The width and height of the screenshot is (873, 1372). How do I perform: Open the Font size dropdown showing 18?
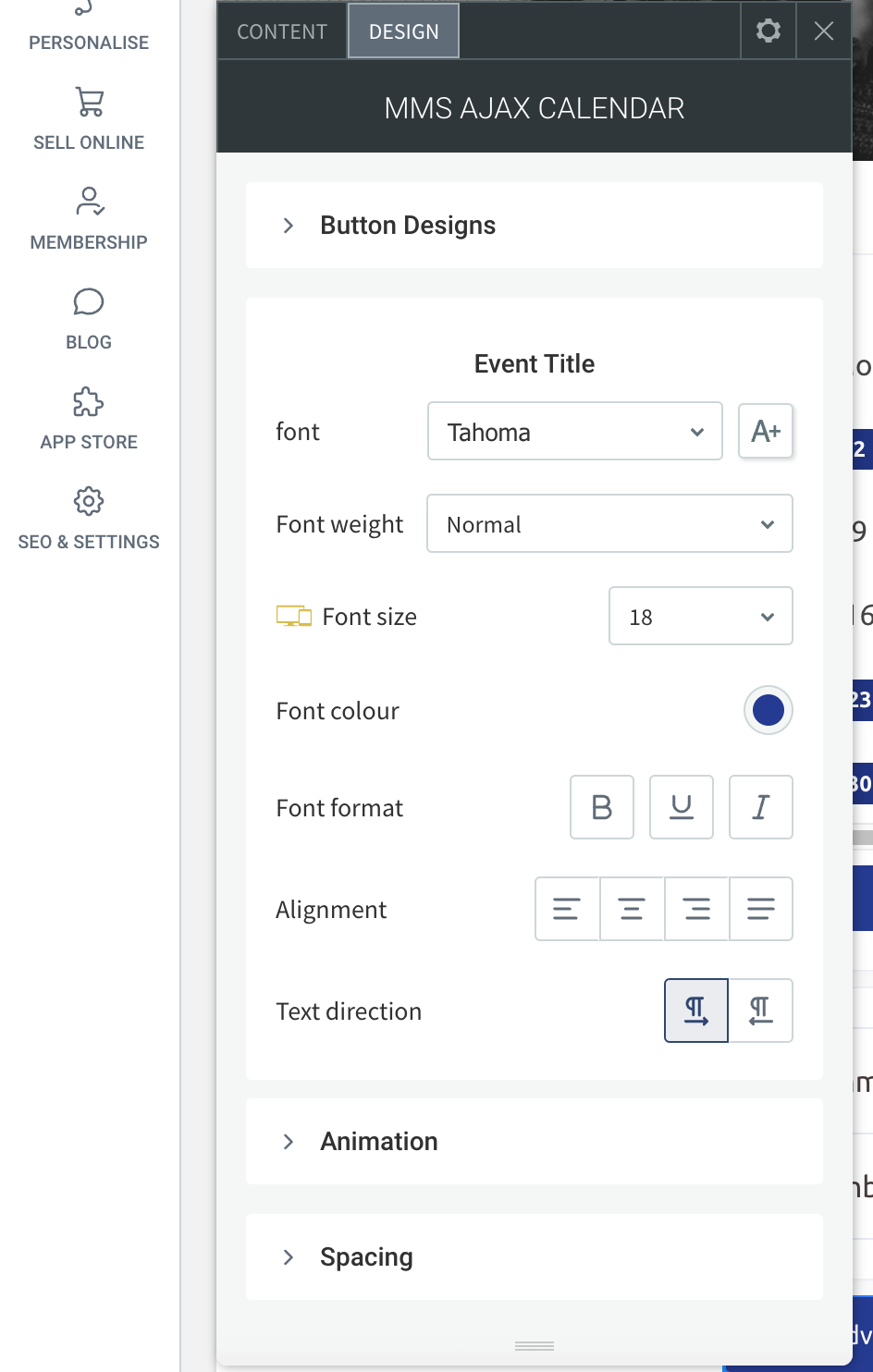tap(700, 616)
